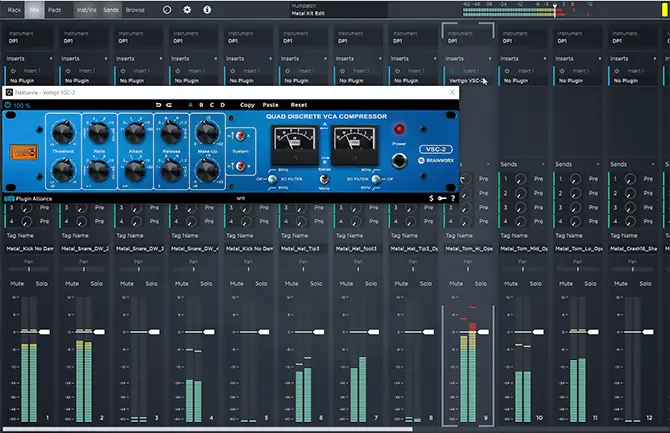Click upper Make-Up knob of VSC-2

tap(207, 132)
